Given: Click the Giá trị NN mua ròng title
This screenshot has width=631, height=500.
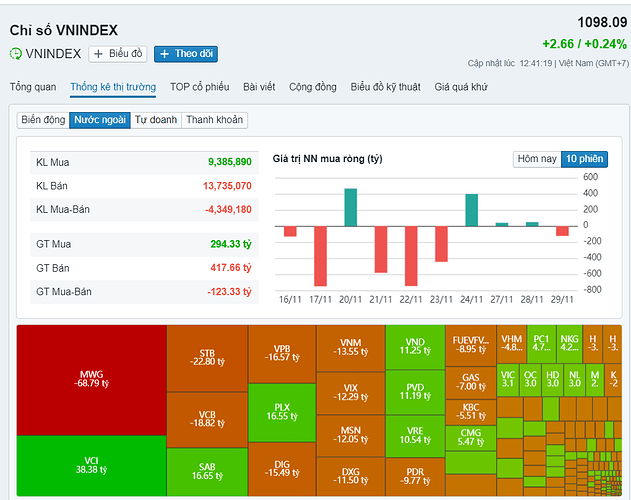Looking at the screenshot, I should click(328, 159).
